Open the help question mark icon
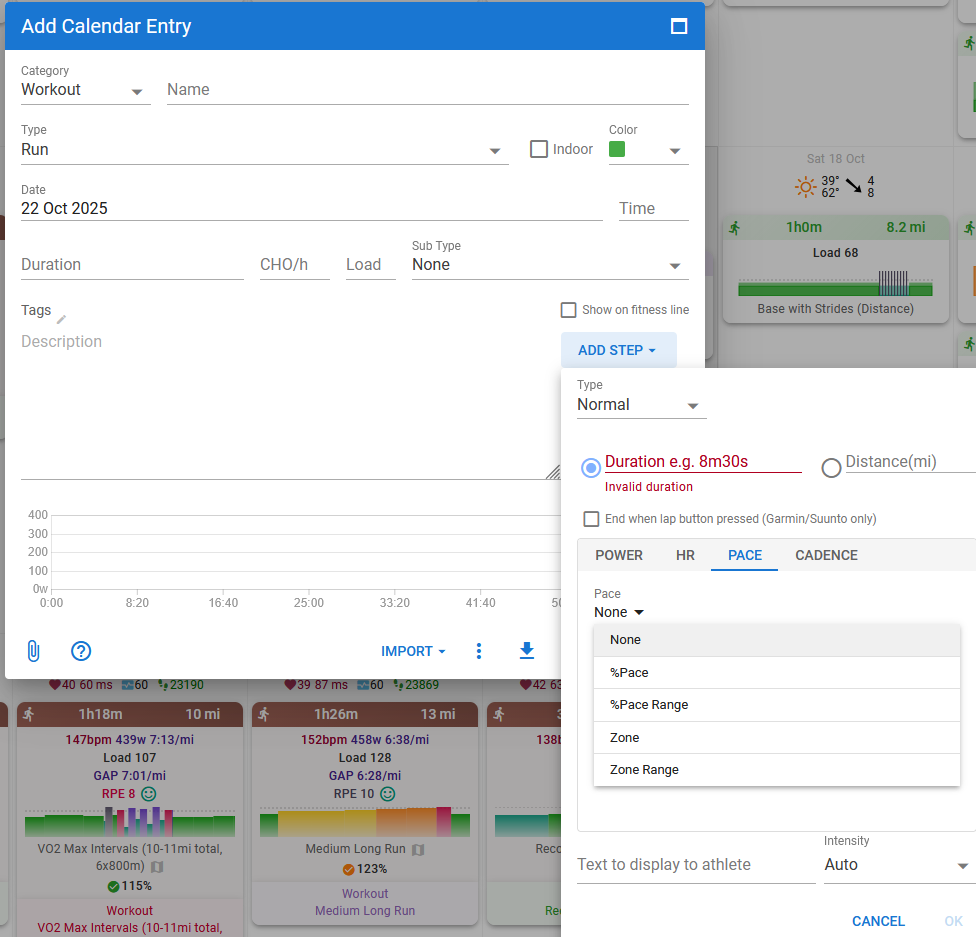The height and width of the screenshot is (937, 976). tap(81, 651)
